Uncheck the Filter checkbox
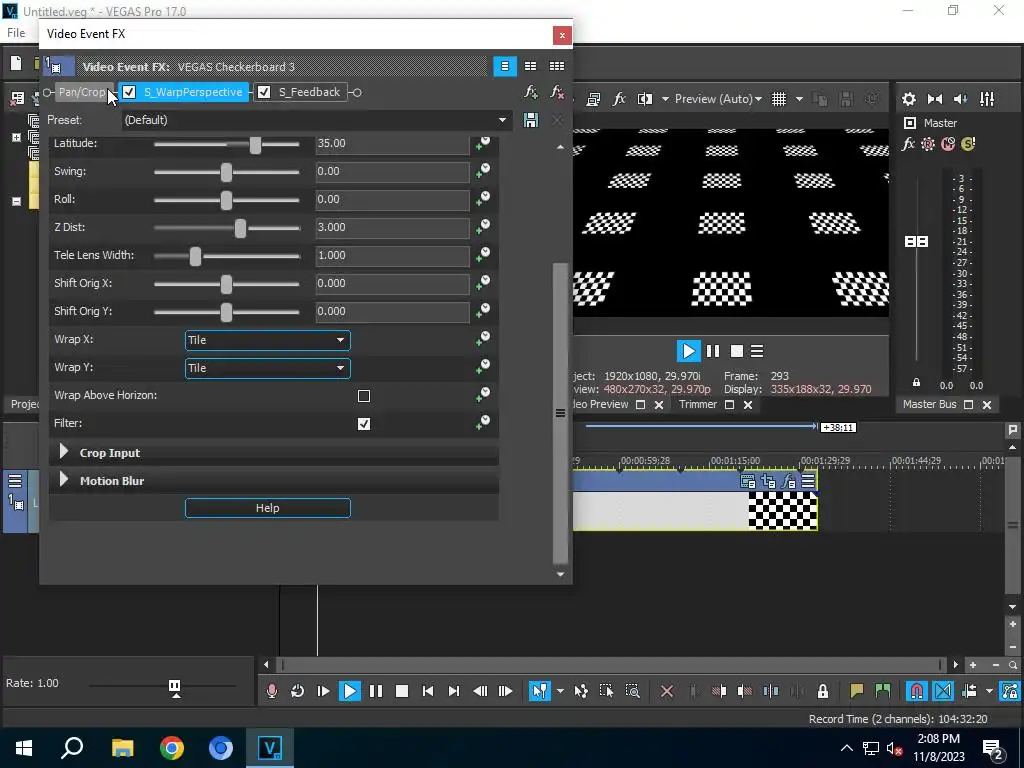1024x768 pixels. click(364, 424)
